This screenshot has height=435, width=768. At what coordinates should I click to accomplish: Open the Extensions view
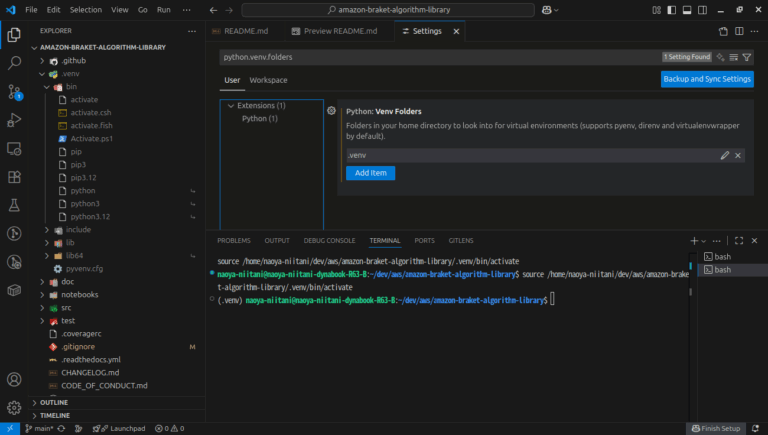pos(14,177)
